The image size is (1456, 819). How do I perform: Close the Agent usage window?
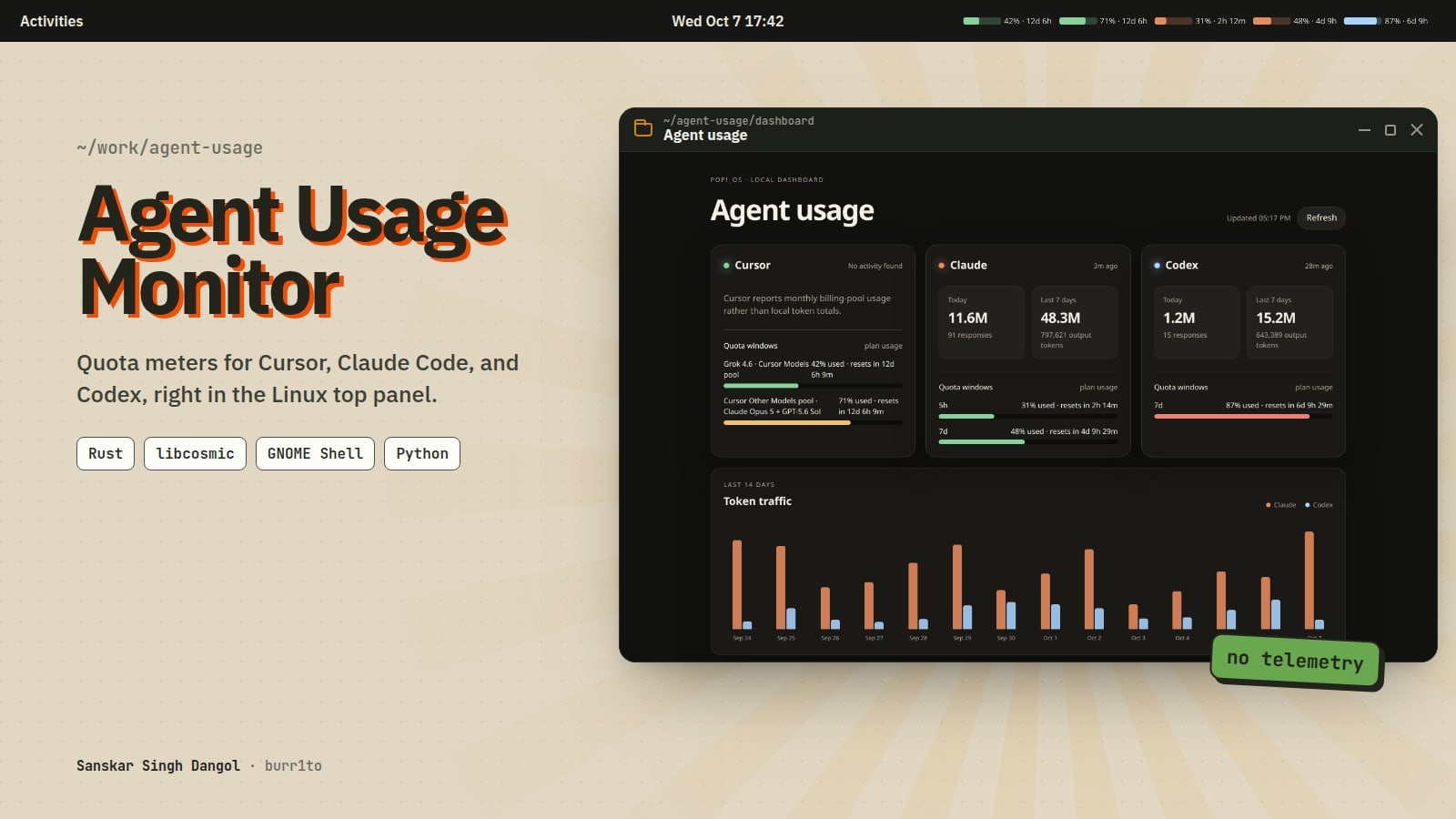point(1417,130)
